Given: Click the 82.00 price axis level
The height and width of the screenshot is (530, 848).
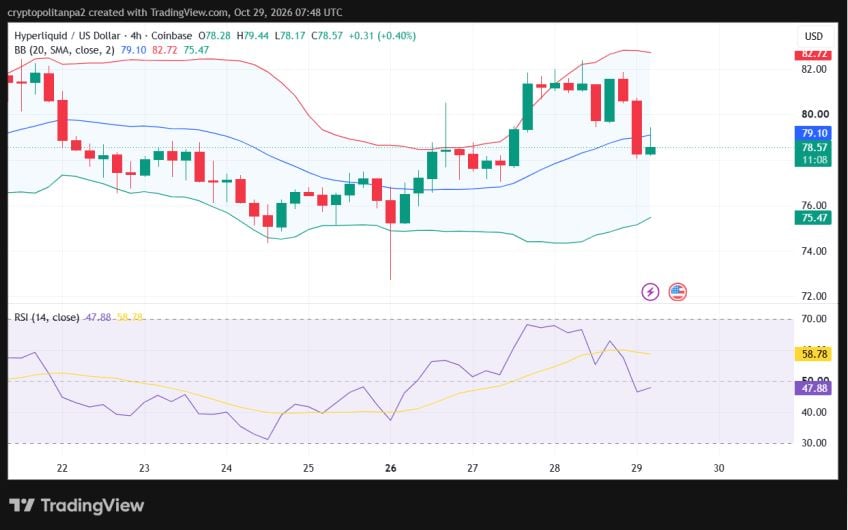Looking at the screenshot, I should (x=814, y=69).
